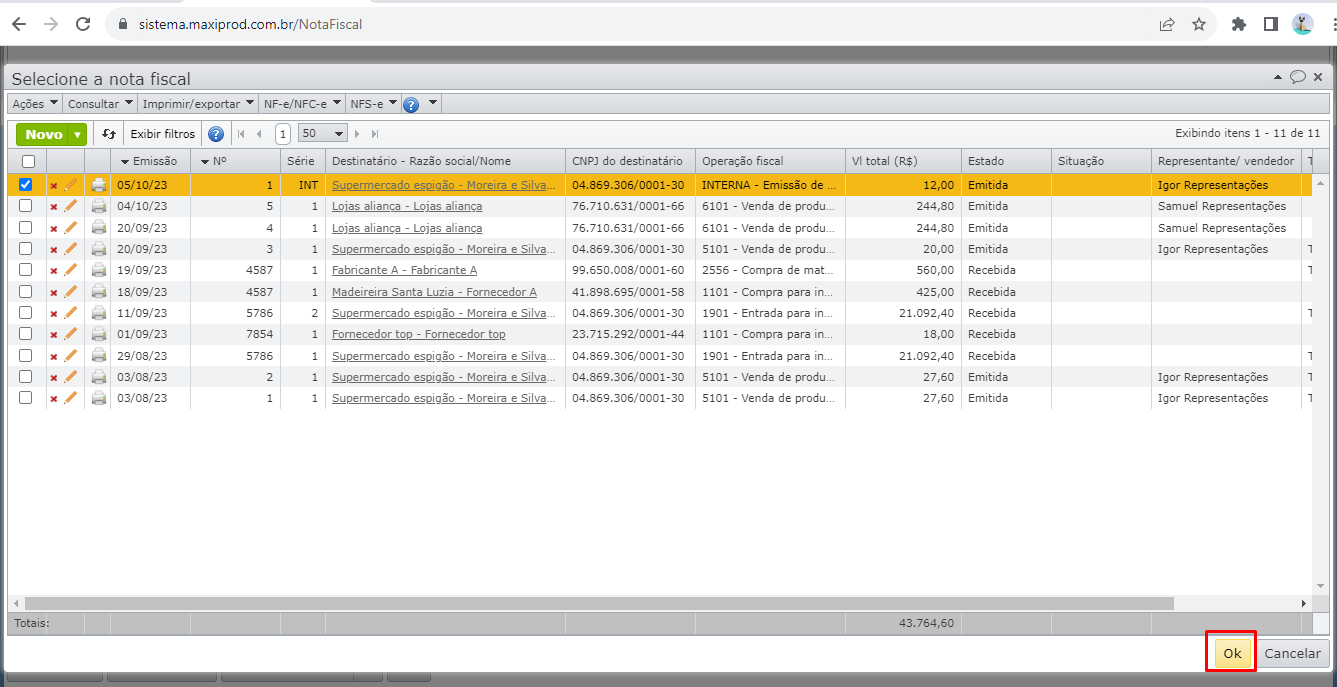Viewport: 1337px width, 687px height.
Task: Click pencil edit icon for invoice Nº 5
Action: point(71,206)
